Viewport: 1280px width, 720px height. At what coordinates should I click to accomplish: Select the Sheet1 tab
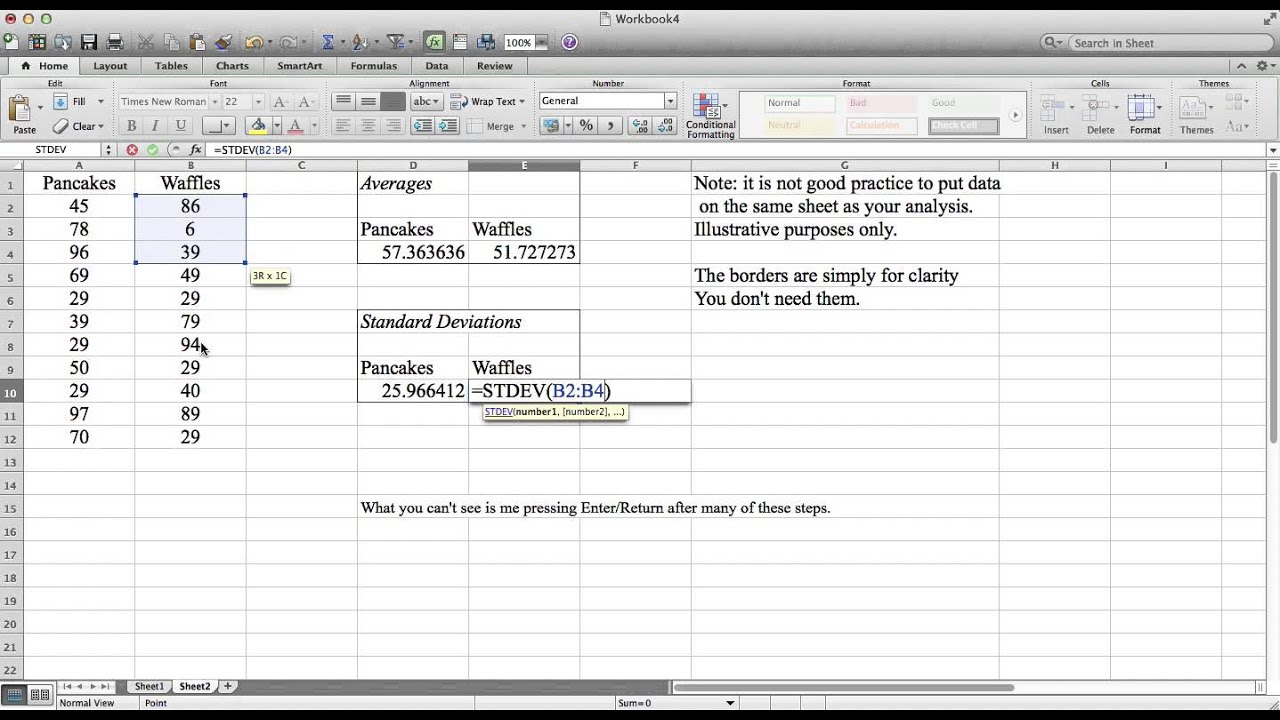click(149, 686)
